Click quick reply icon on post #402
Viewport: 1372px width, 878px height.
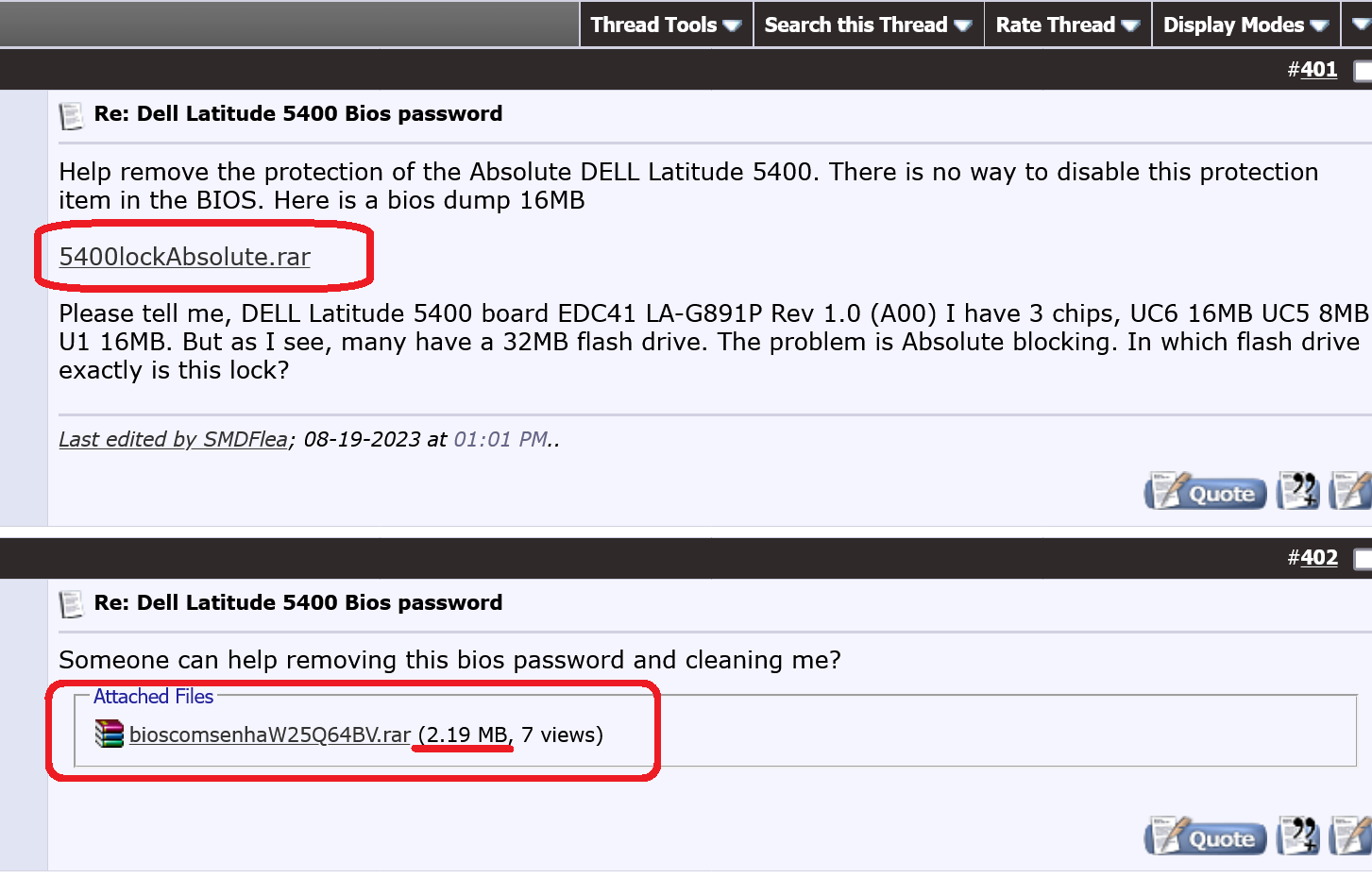point(1351,836)
